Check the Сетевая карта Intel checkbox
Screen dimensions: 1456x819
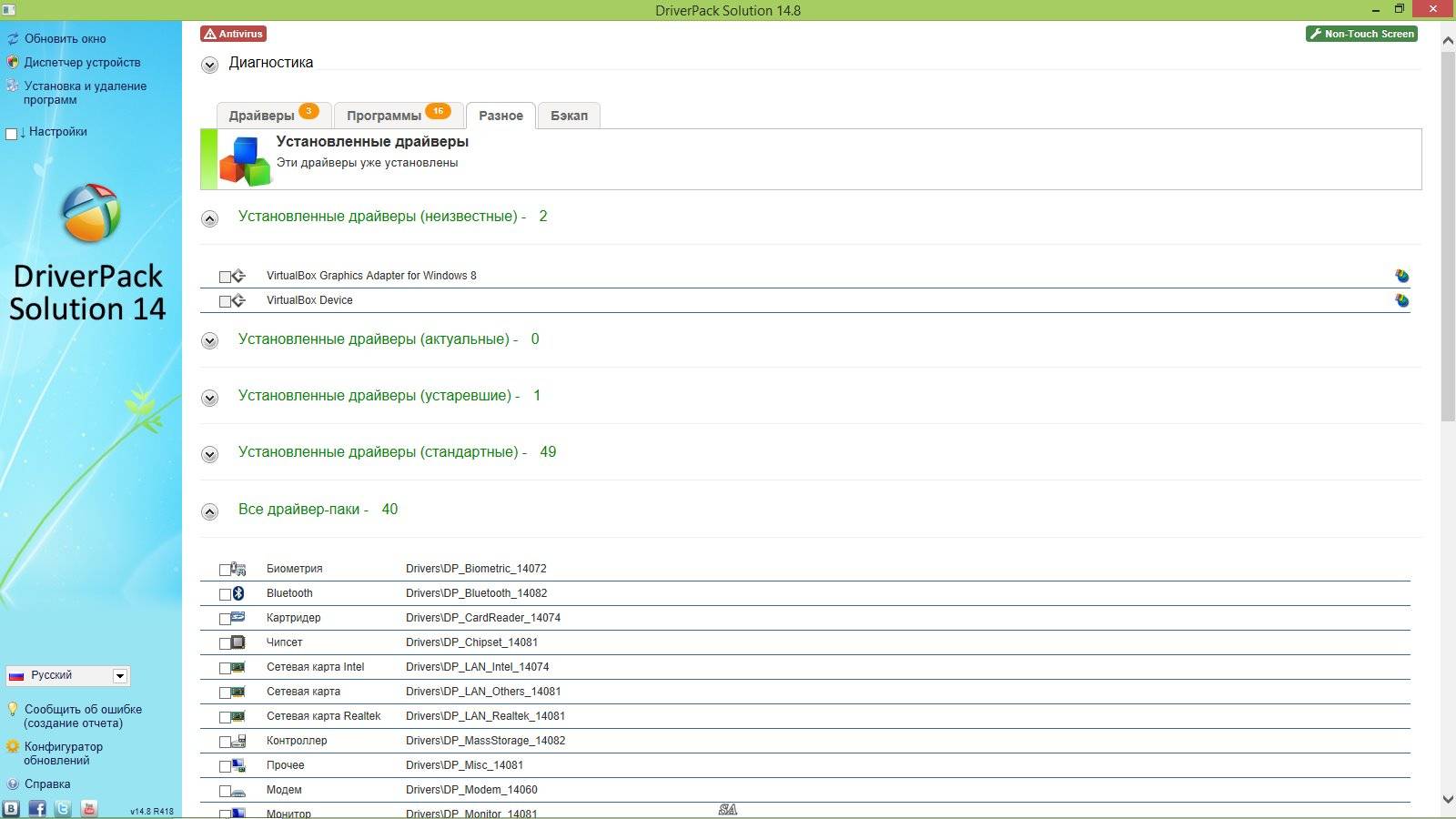click(x=225, y=668)
